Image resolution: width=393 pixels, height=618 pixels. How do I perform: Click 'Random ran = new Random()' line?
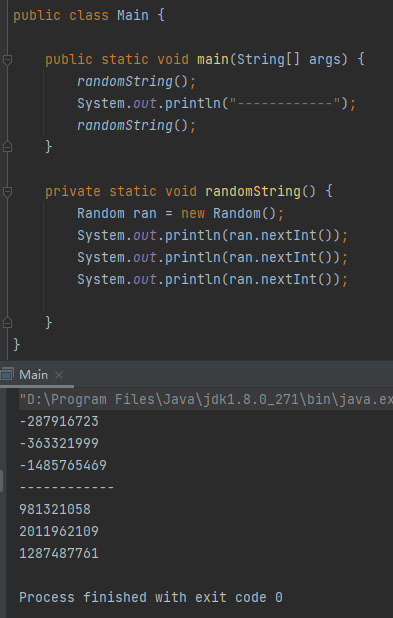[181, 214]
